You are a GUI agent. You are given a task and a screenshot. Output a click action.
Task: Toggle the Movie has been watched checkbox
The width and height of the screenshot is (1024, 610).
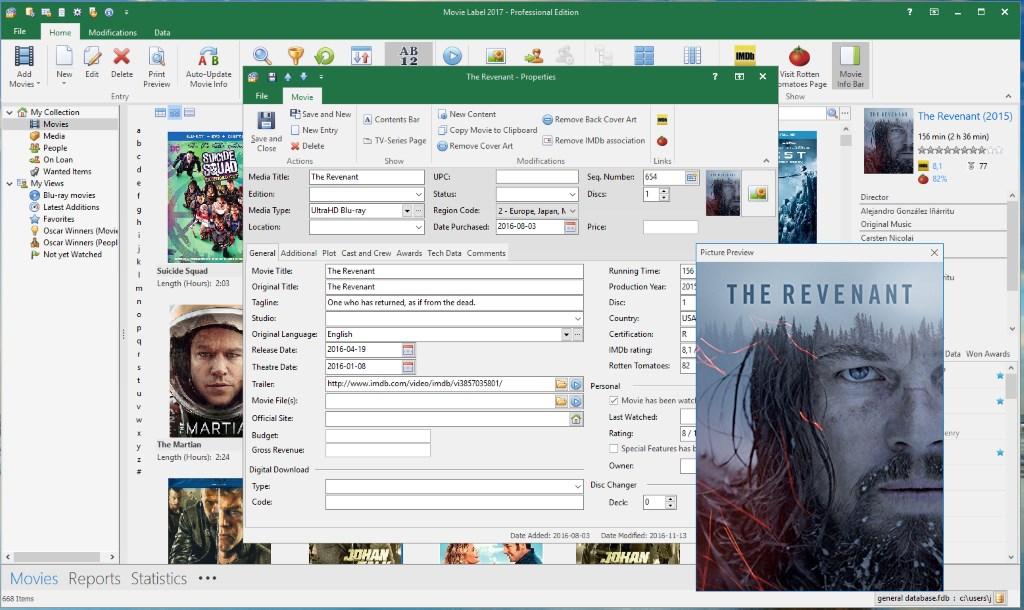[614, 400]
